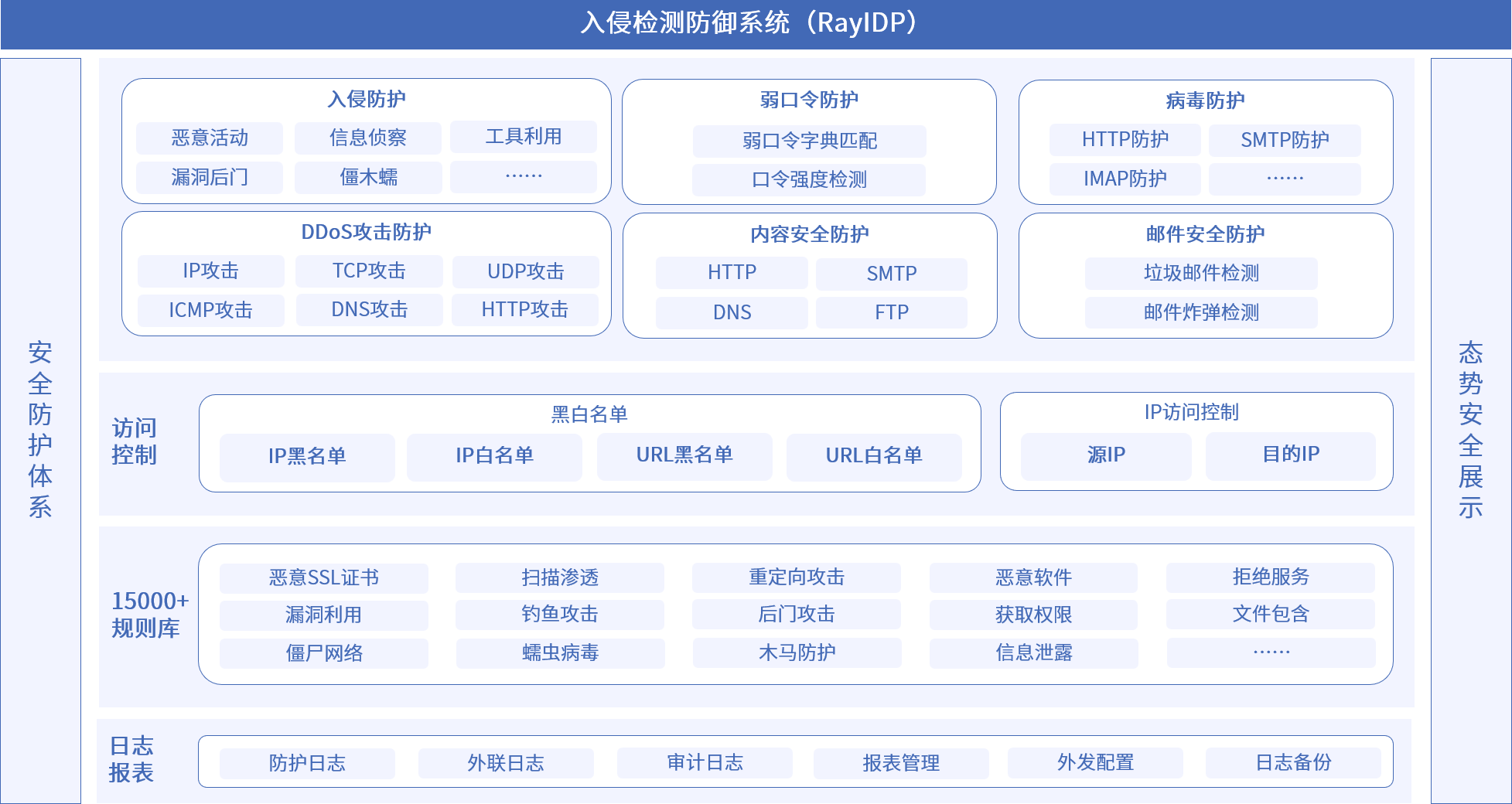Open the 访问控制 sidebar label
1512x804 pixels.
tap(133, 441)
